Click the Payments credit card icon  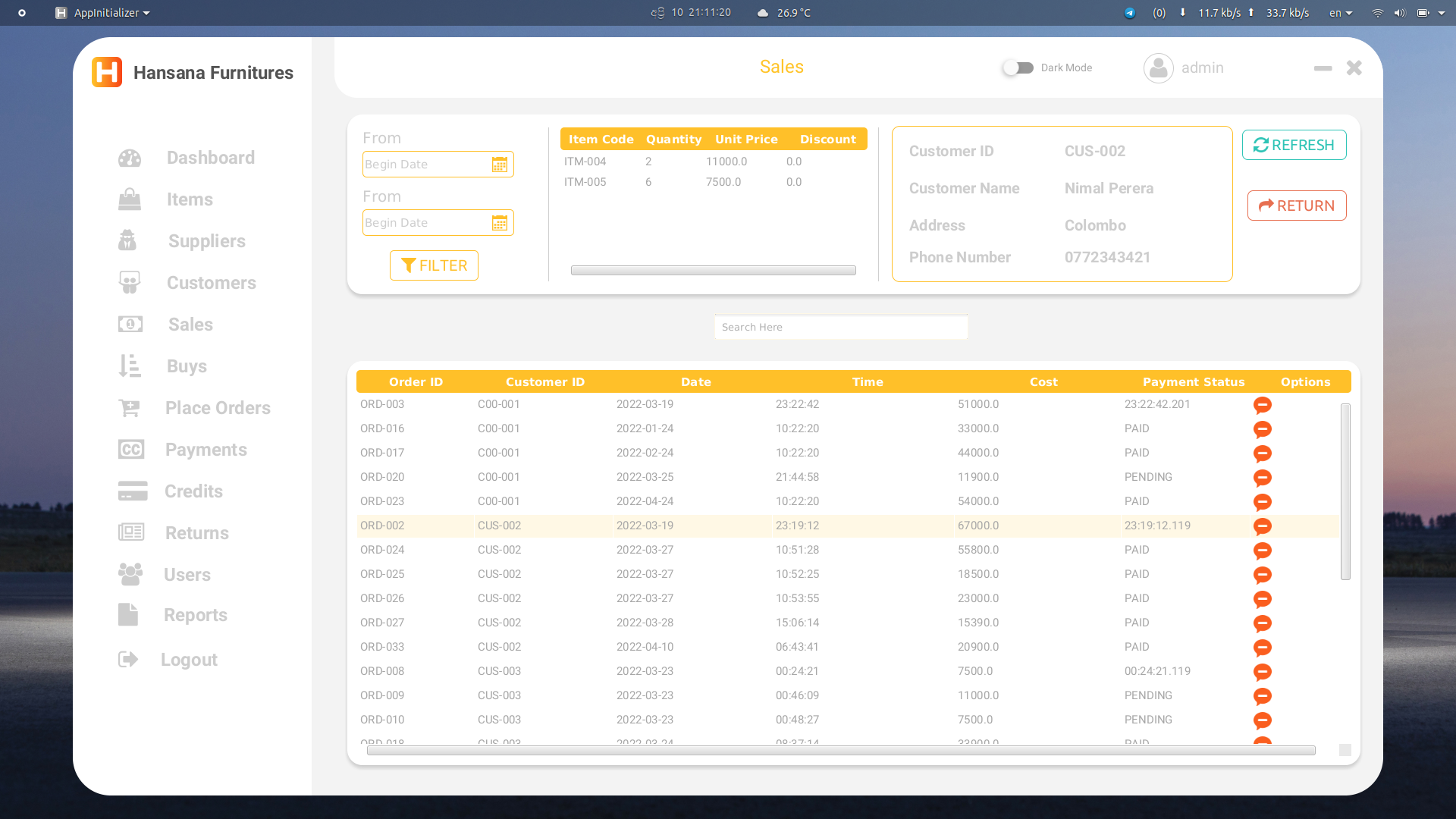pyautogui.click(x=131, y=449)
